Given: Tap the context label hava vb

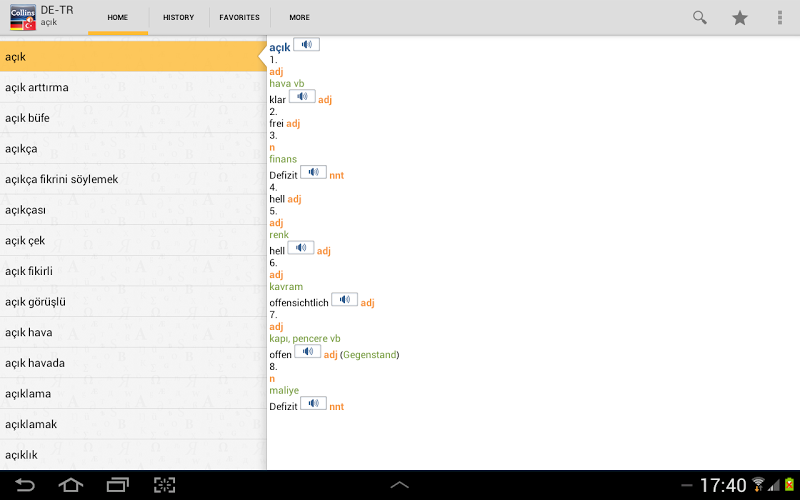Looking at the screenshot, I should pyautogui.click(x=287, y=83).
